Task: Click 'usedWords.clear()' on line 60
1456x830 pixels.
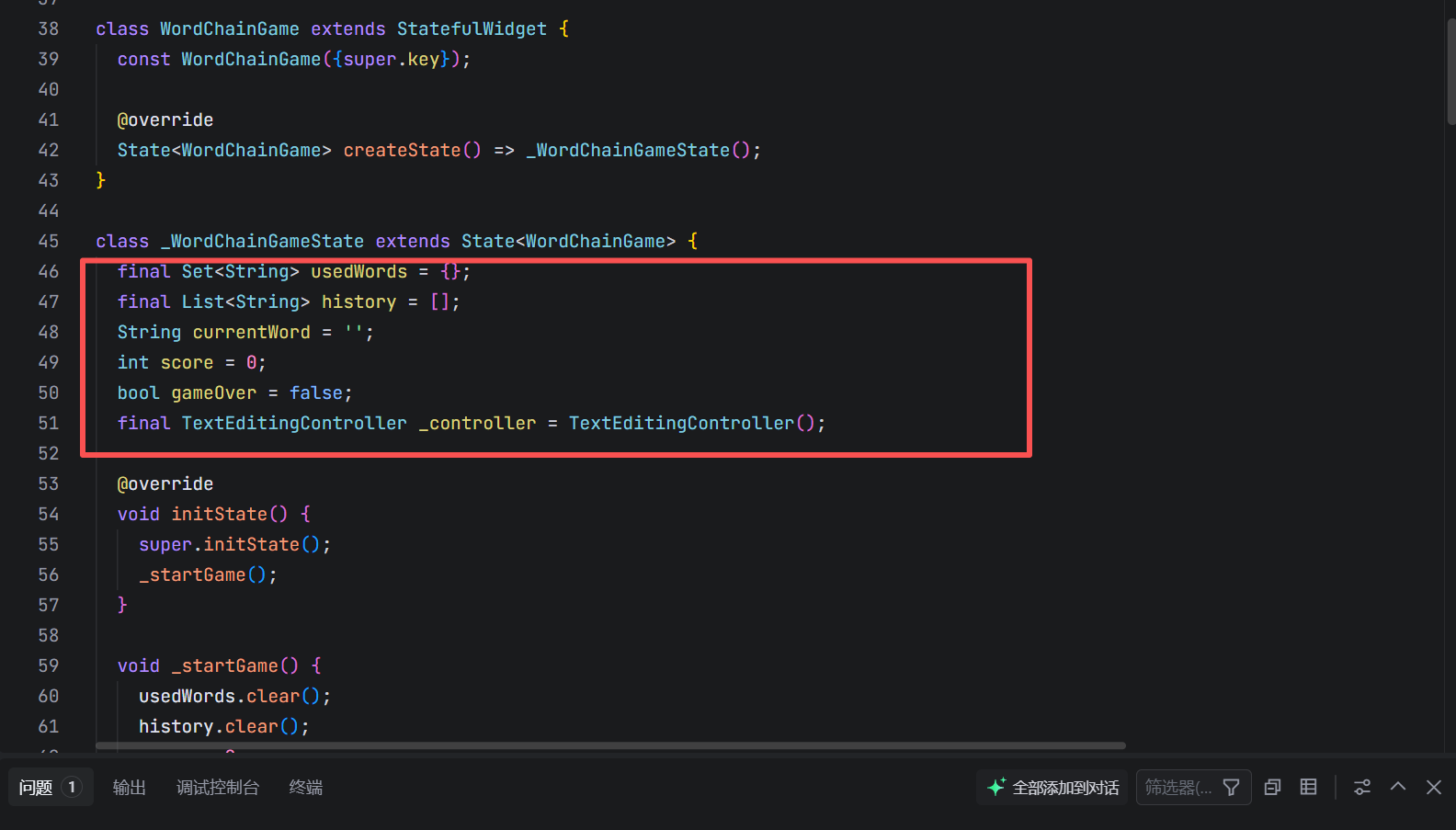Action: coord(229,696)
